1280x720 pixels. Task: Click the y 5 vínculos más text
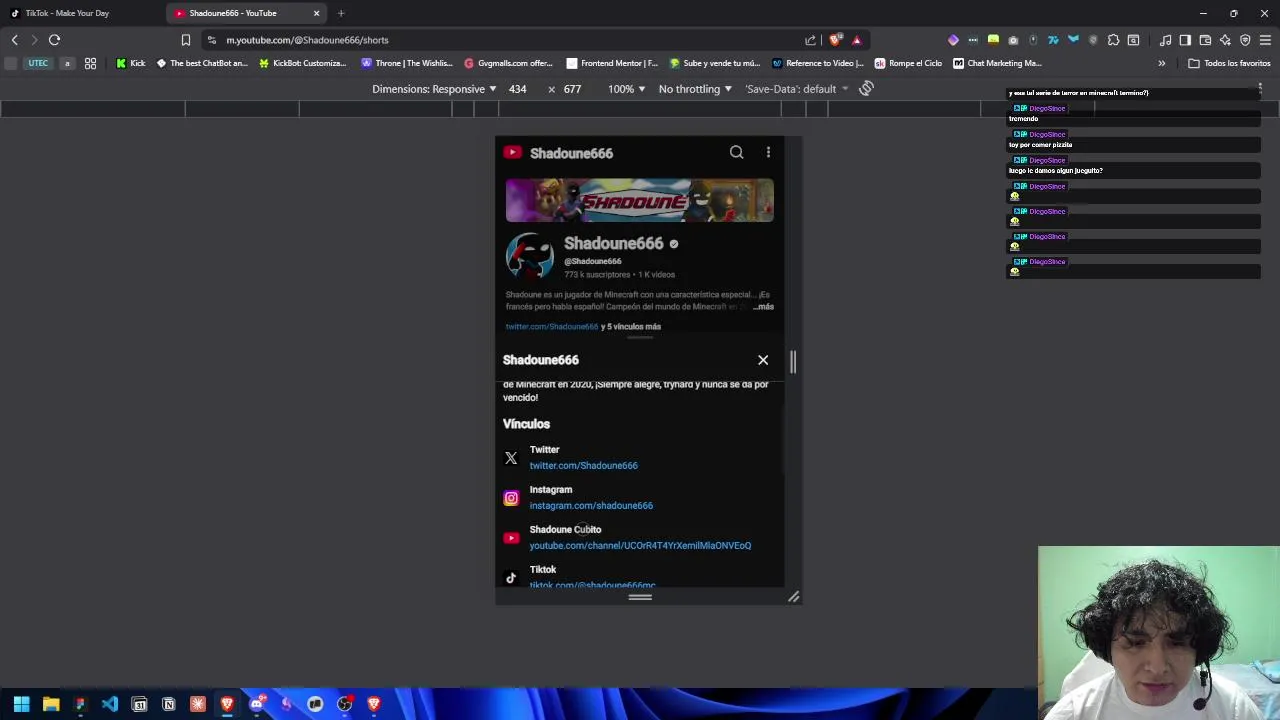(631, 327)
